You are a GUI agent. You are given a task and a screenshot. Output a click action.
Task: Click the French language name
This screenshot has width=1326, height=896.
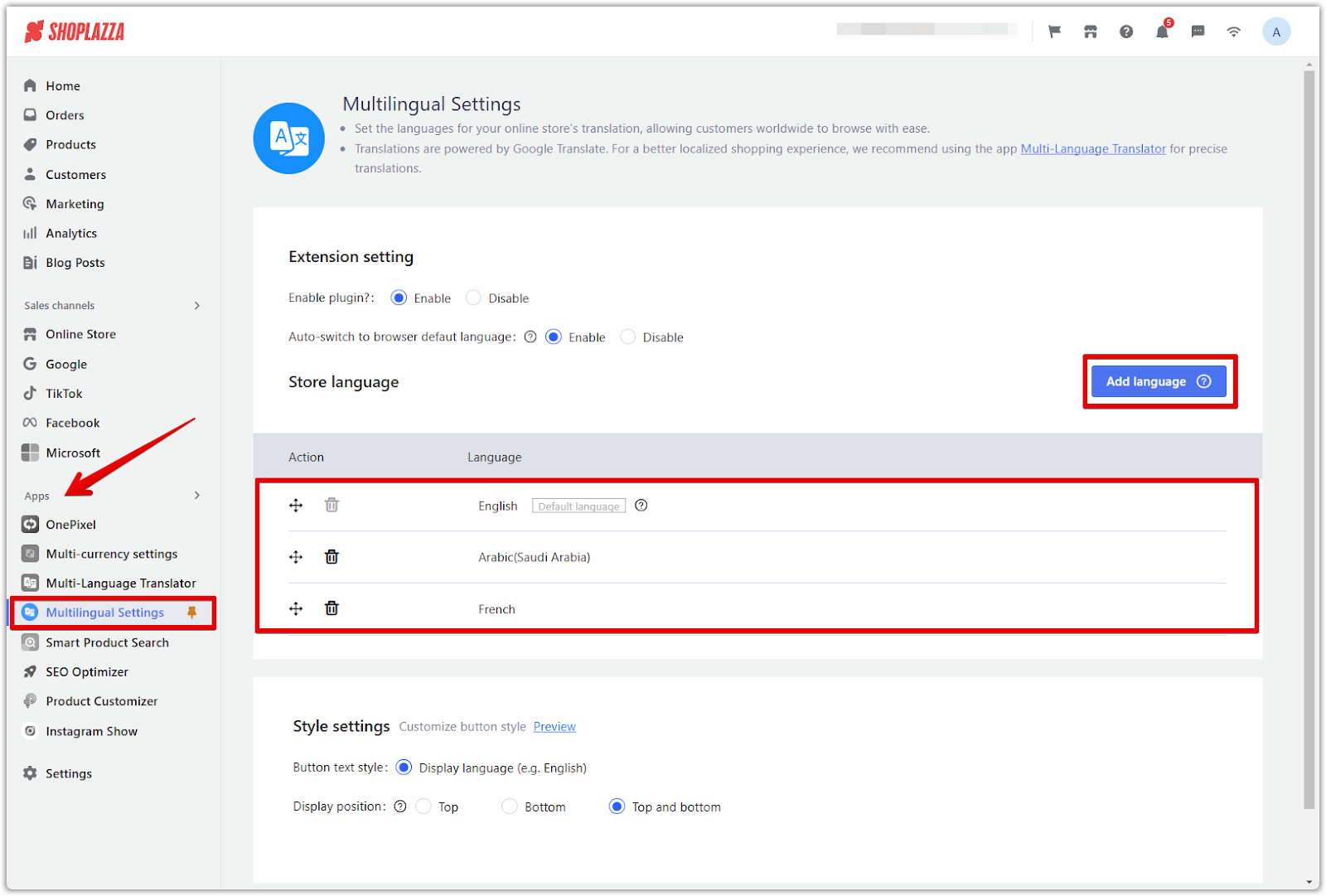496,609
